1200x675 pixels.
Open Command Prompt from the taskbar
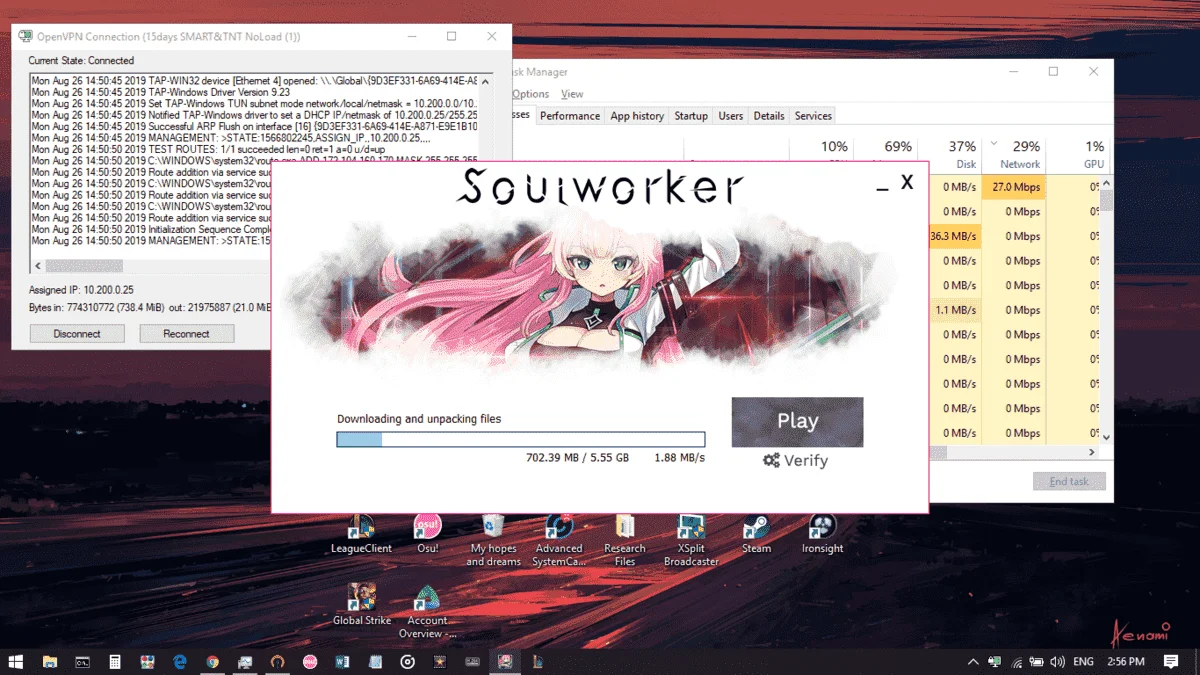83,661
